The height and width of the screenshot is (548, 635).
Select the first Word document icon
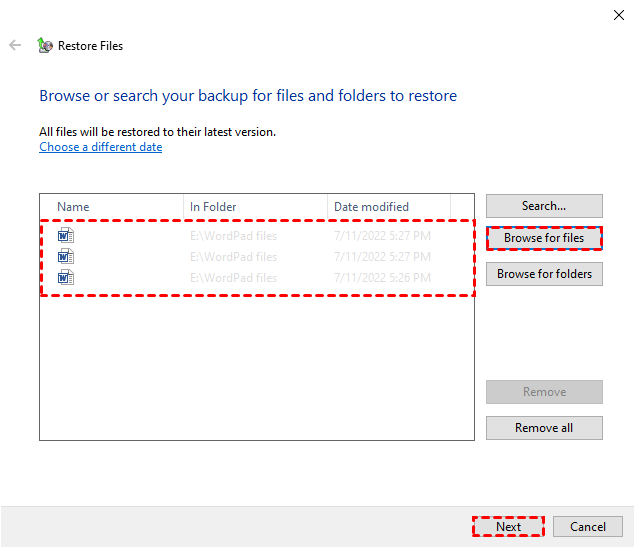click(x=66, y=236)
